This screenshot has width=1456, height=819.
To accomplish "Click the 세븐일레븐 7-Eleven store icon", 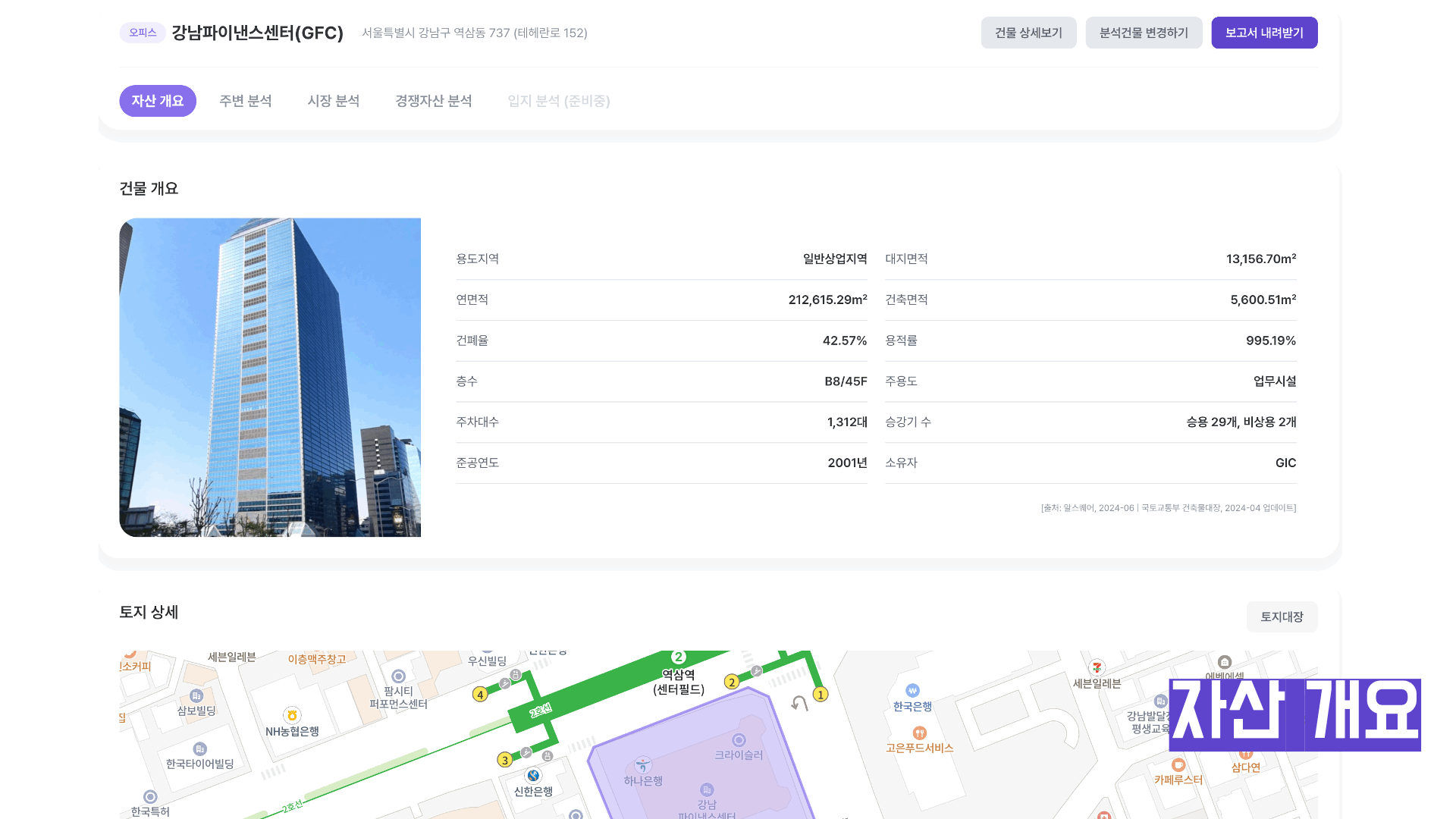I will tap(1097, 667).
